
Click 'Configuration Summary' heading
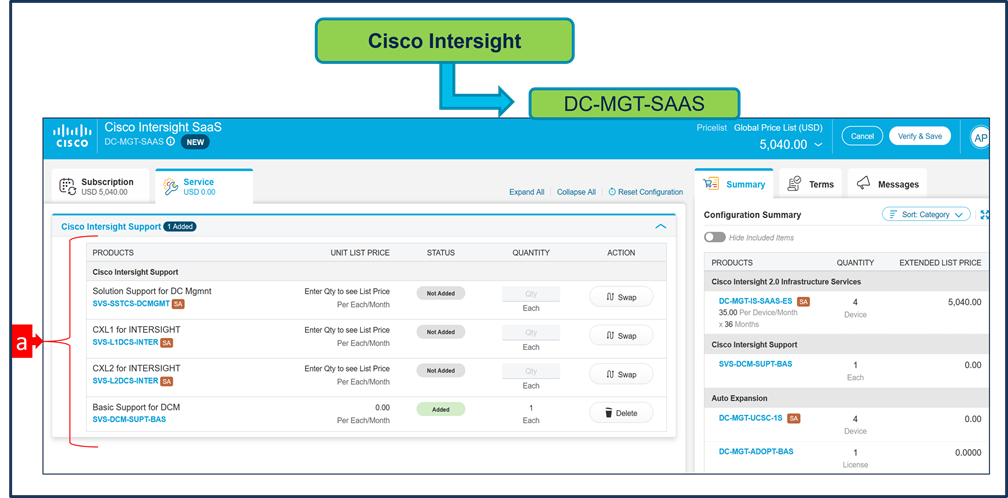[753, 215]
